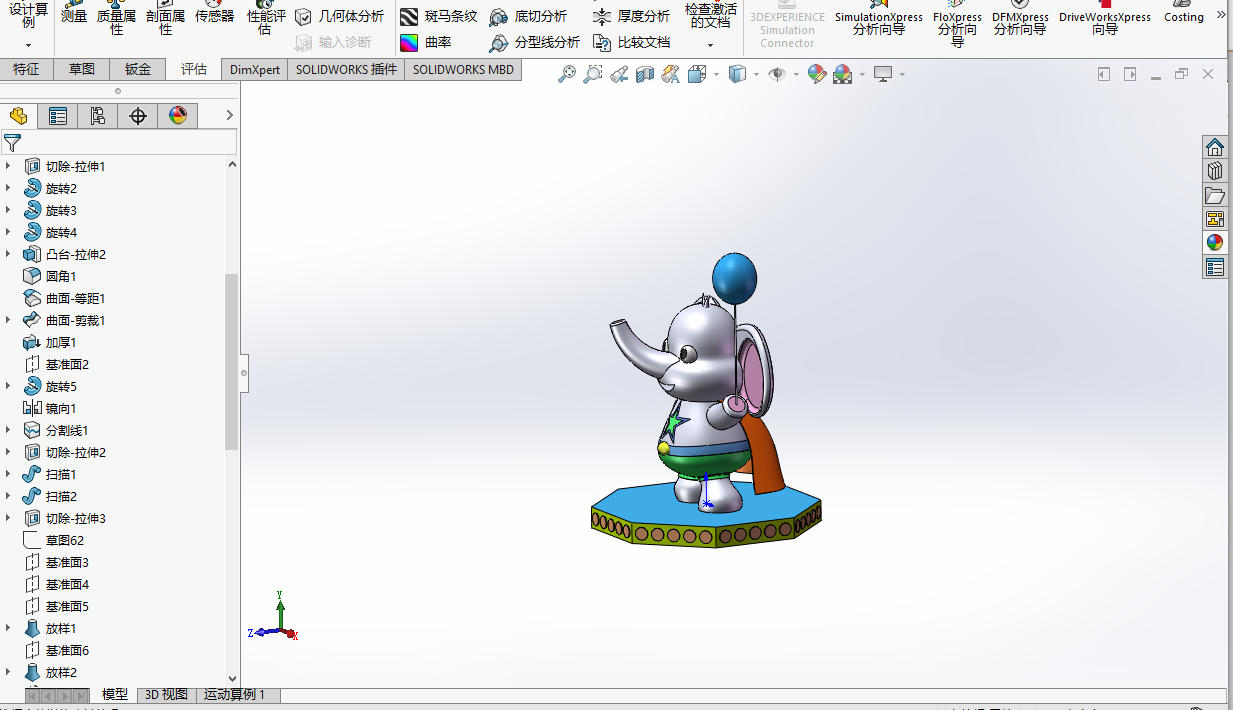The image size is (1233, 710).
Task: Switch to the 运动算例 1 tab
Action: (235, 694)
